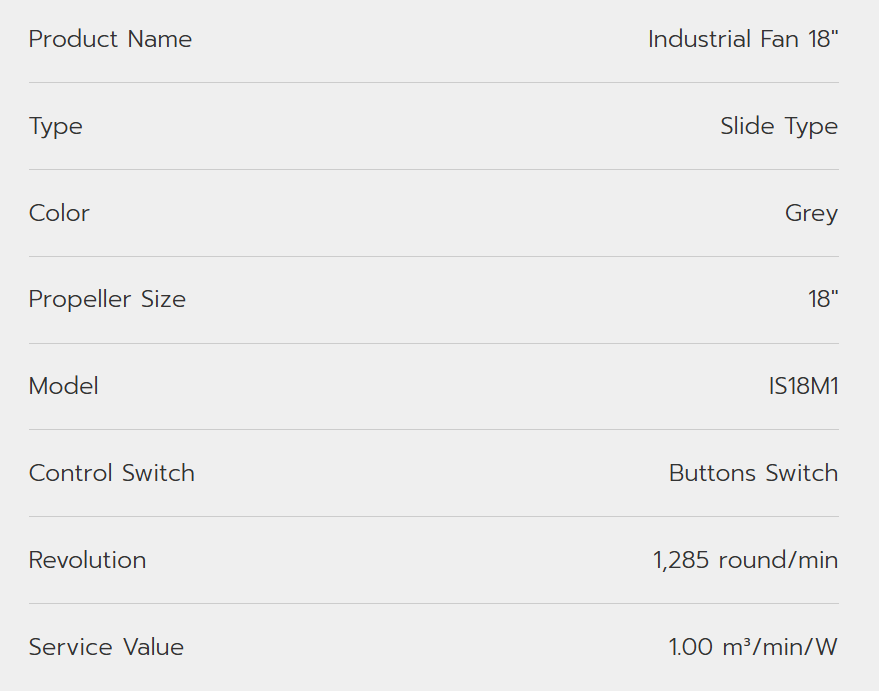Select the model number IS18M1

tap(803, 387)
